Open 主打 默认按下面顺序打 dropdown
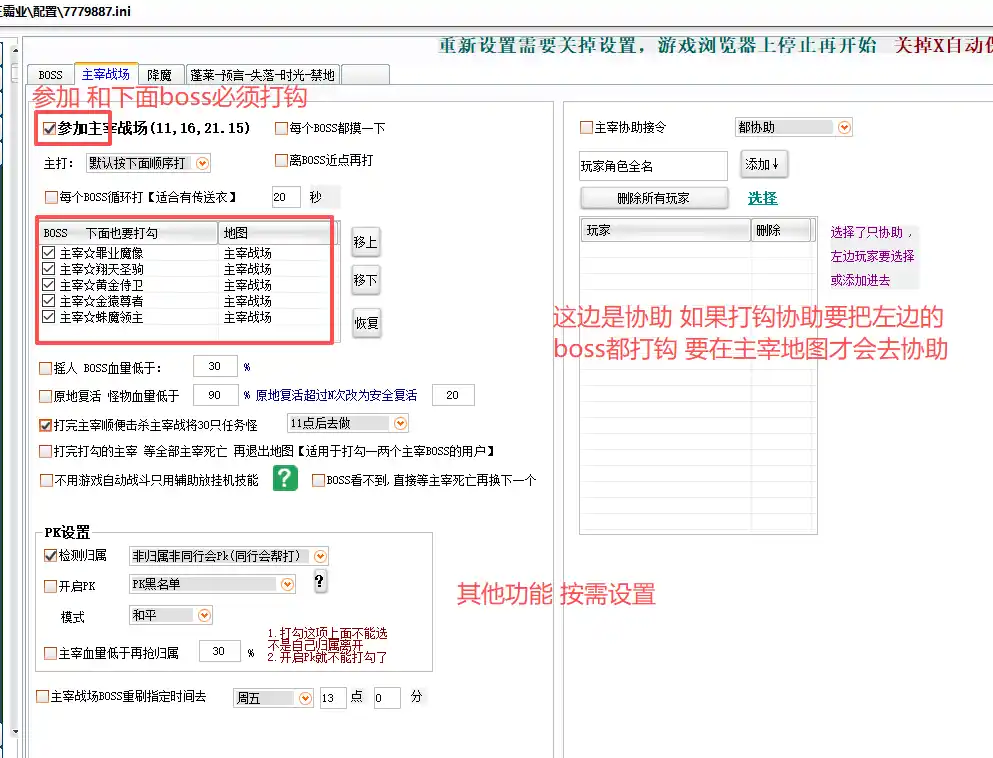Screen dimensions: 993x758 pos(202,163)
